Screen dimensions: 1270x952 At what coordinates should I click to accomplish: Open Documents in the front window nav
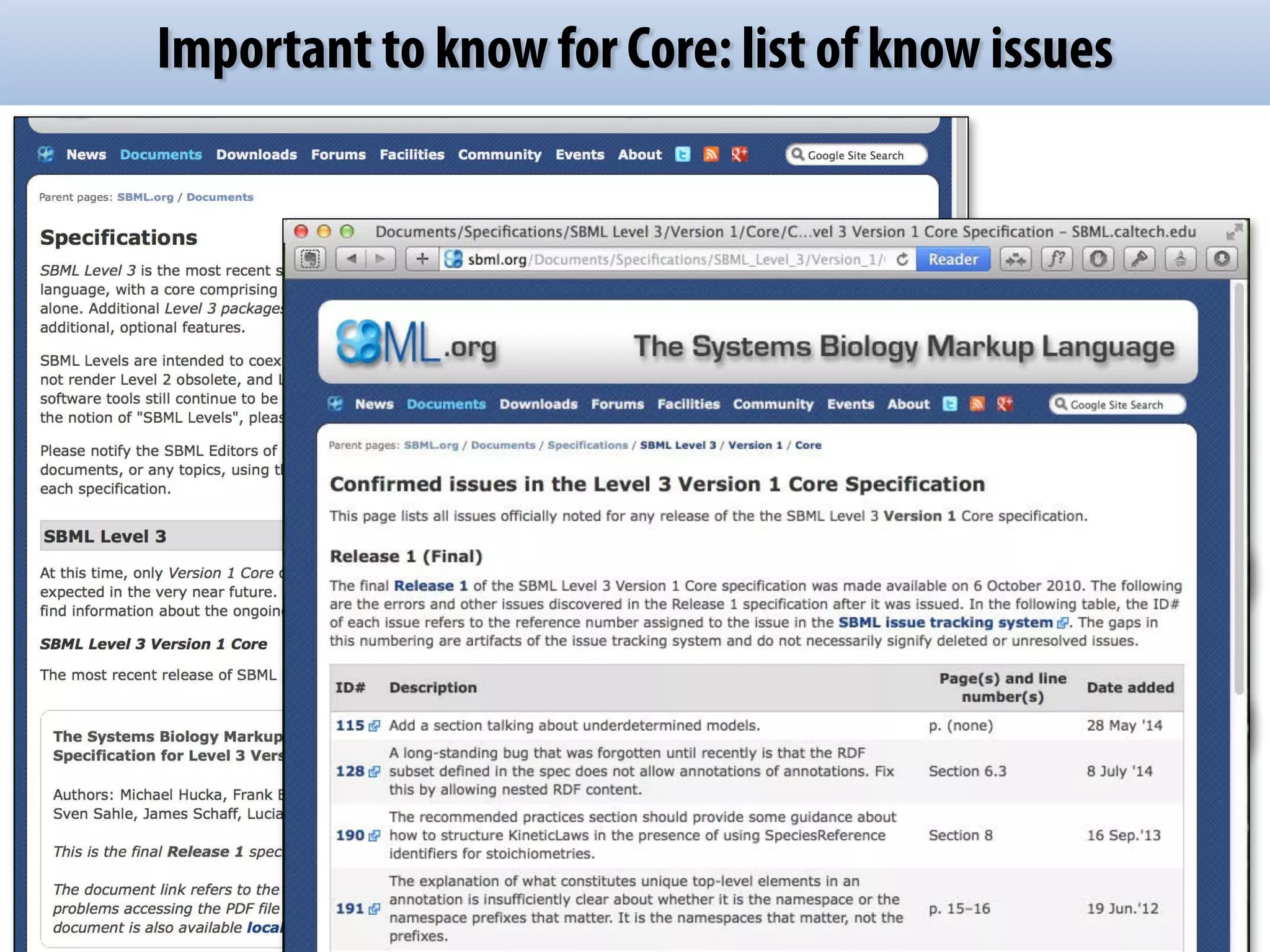pos(446,404)
